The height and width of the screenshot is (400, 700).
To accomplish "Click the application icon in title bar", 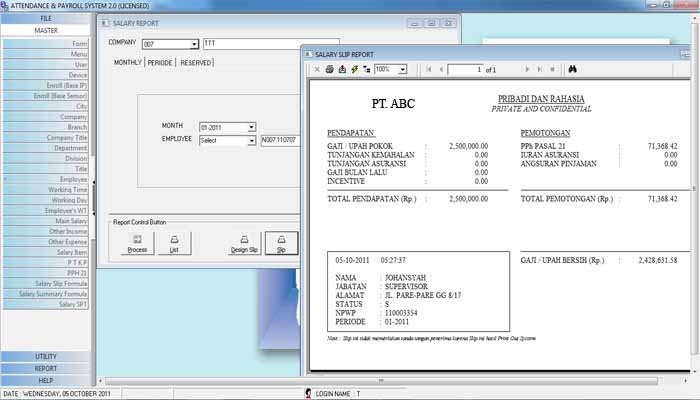I will click(4, 5).
